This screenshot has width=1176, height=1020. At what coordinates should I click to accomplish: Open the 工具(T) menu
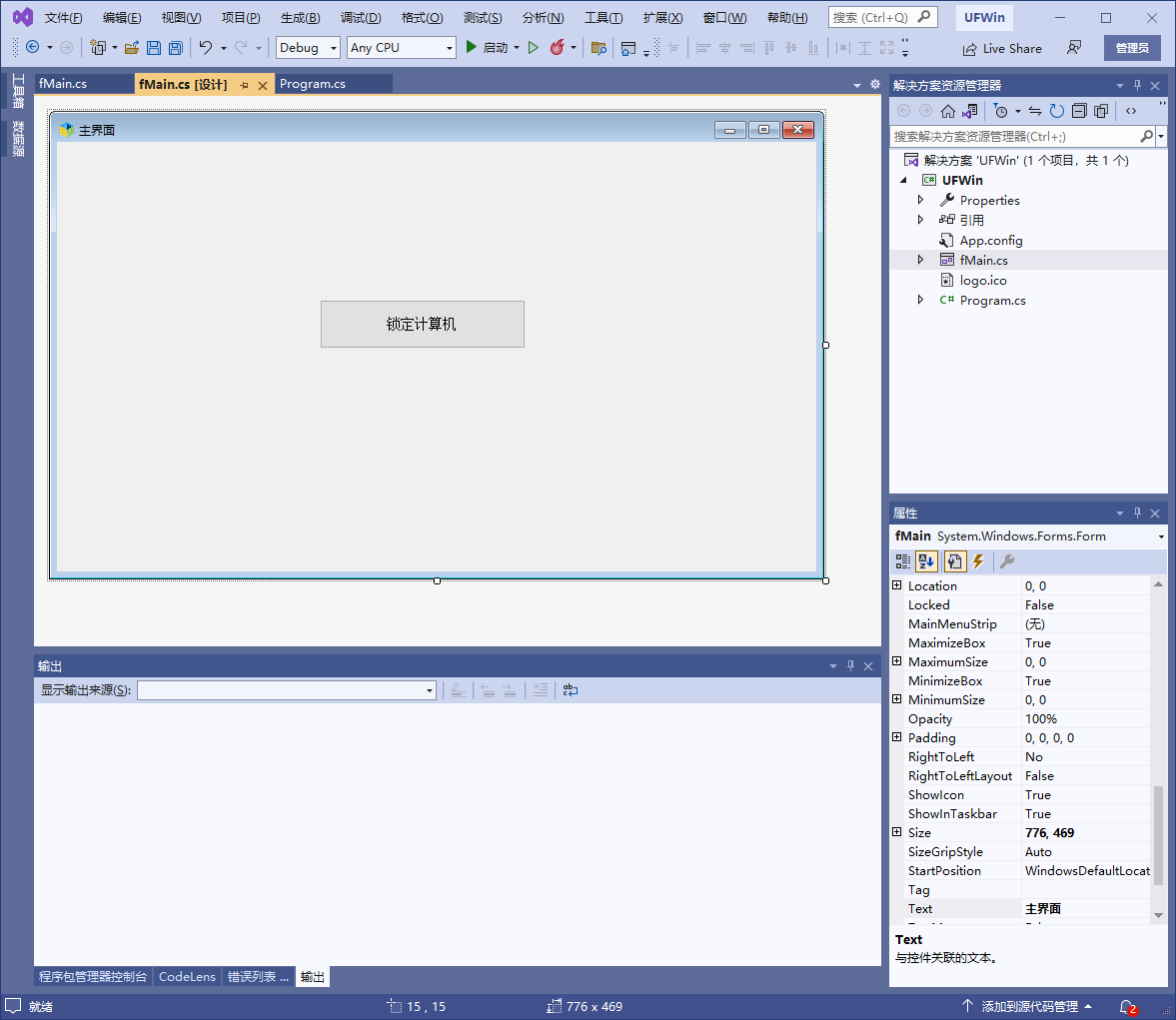(x=603, y=17)
